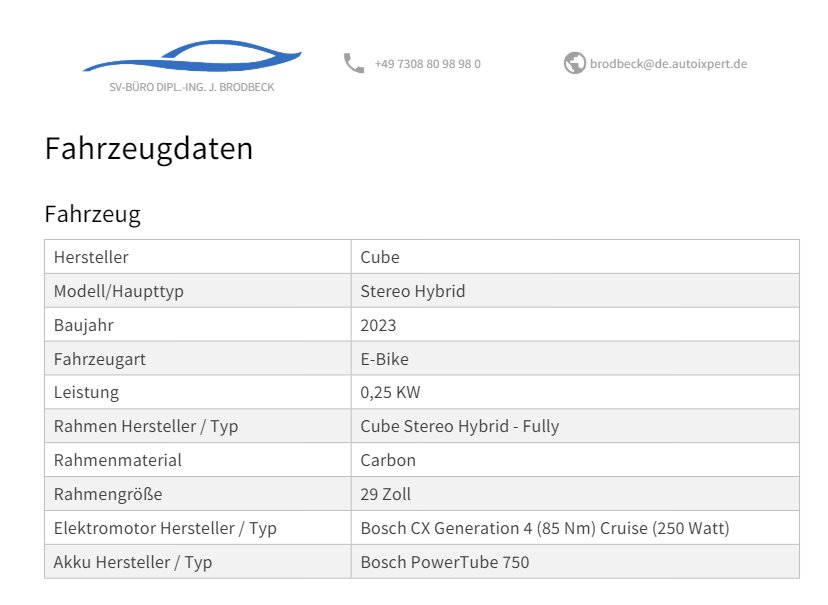Select the Rahmenmaterial value Carbon
Viewport: 828px width, 605px height.
[575, 460]
